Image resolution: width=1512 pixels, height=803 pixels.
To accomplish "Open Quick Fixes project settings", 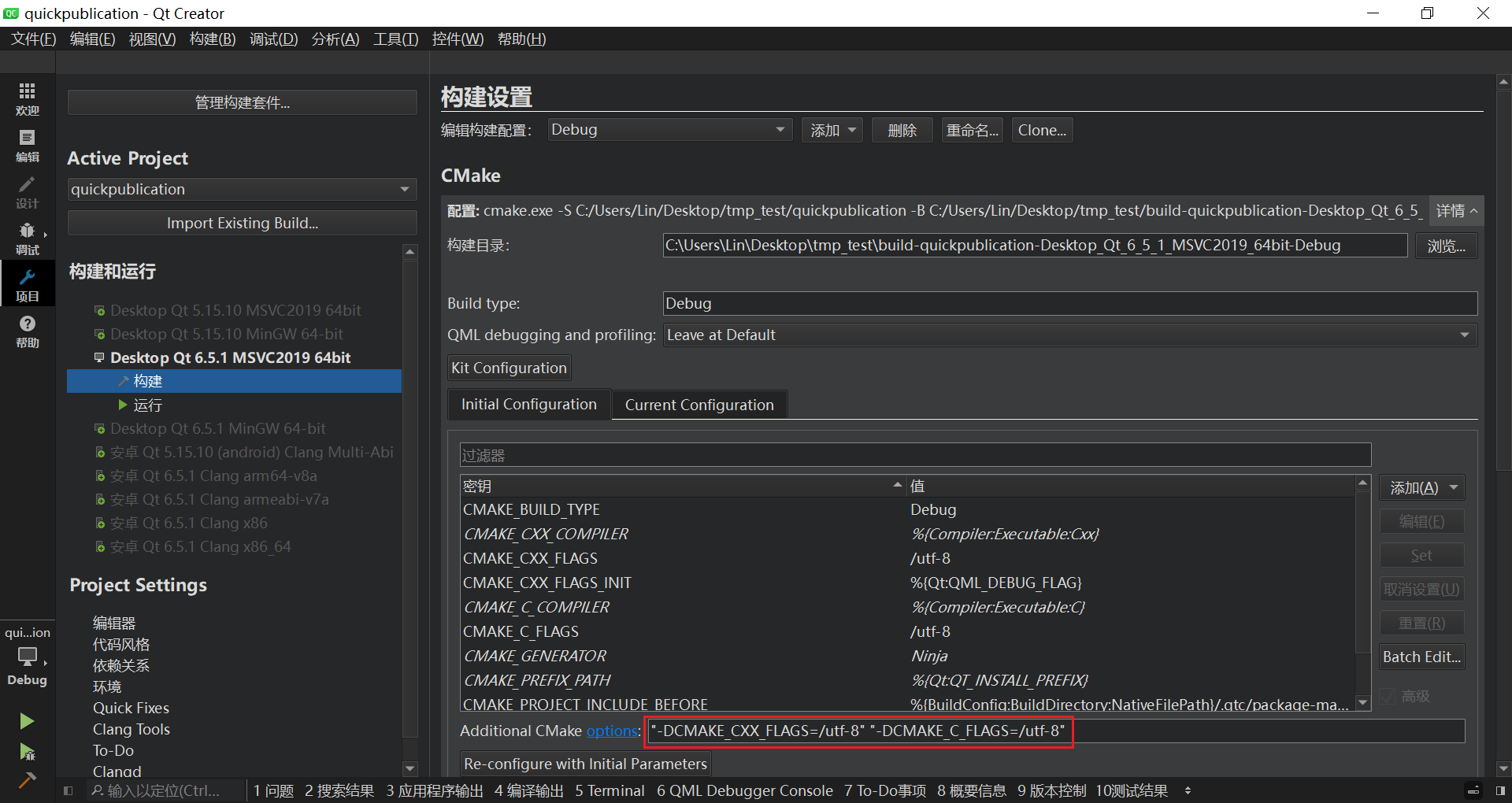I will click(x=131, y=708).
